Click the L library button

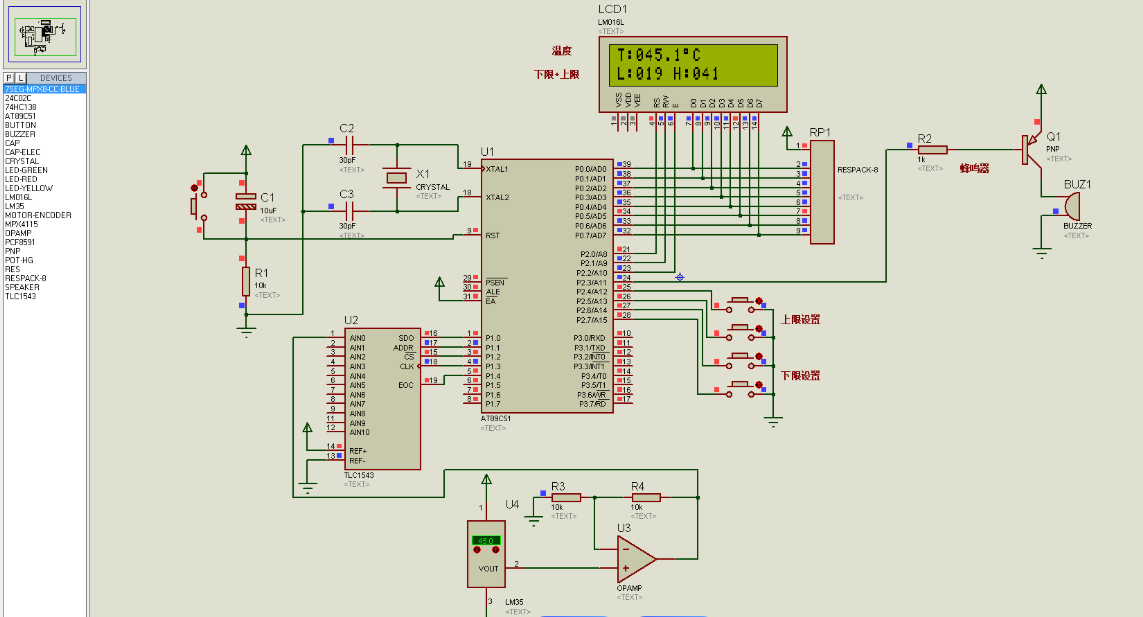[20, 78]
